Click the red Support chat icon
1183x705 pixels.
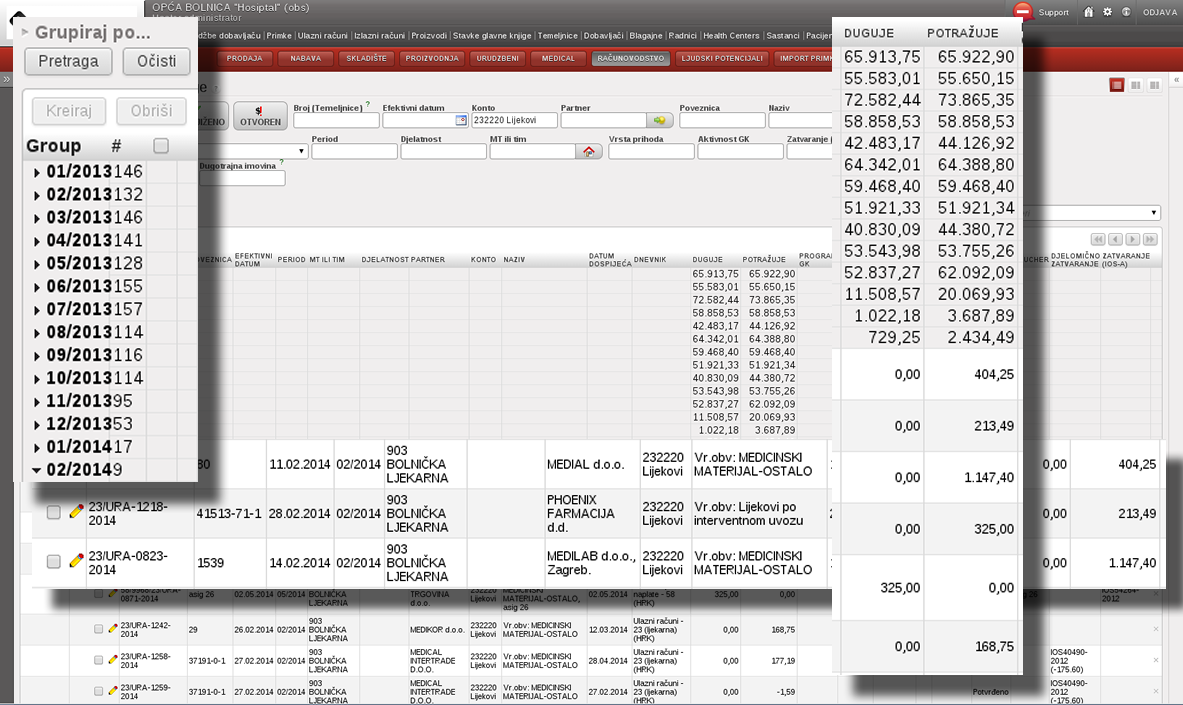[1023, 11]
